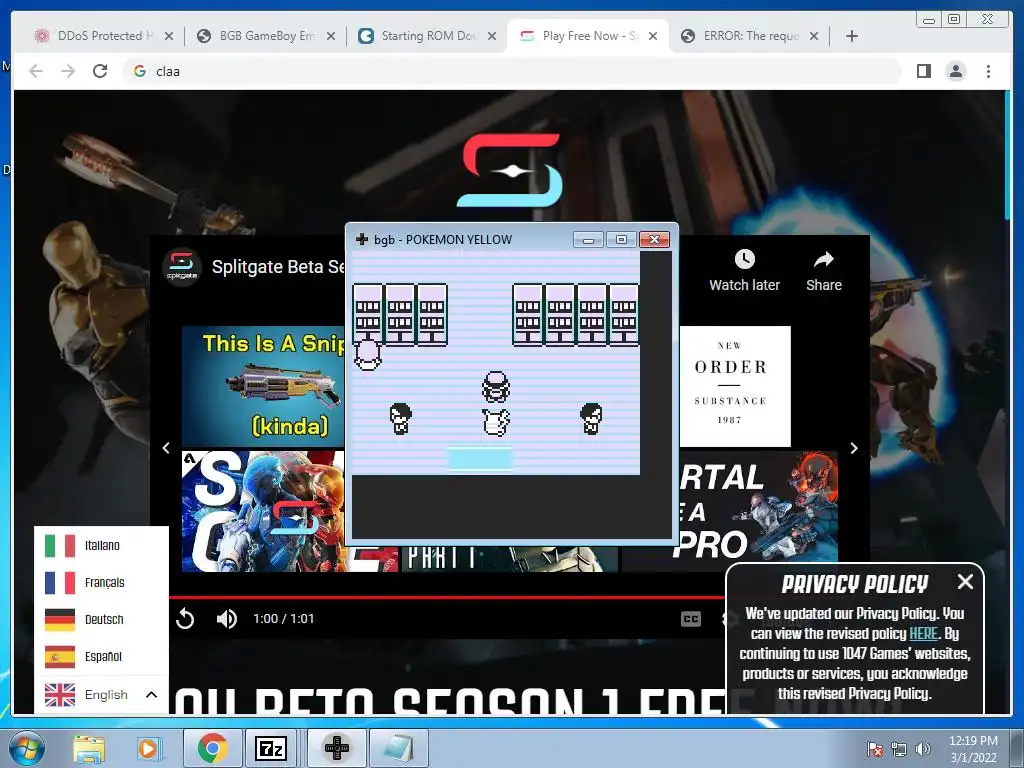Switch to the BGB GameBoy Emulator tab
1024x768 pixels.
[x=264, y=36]
